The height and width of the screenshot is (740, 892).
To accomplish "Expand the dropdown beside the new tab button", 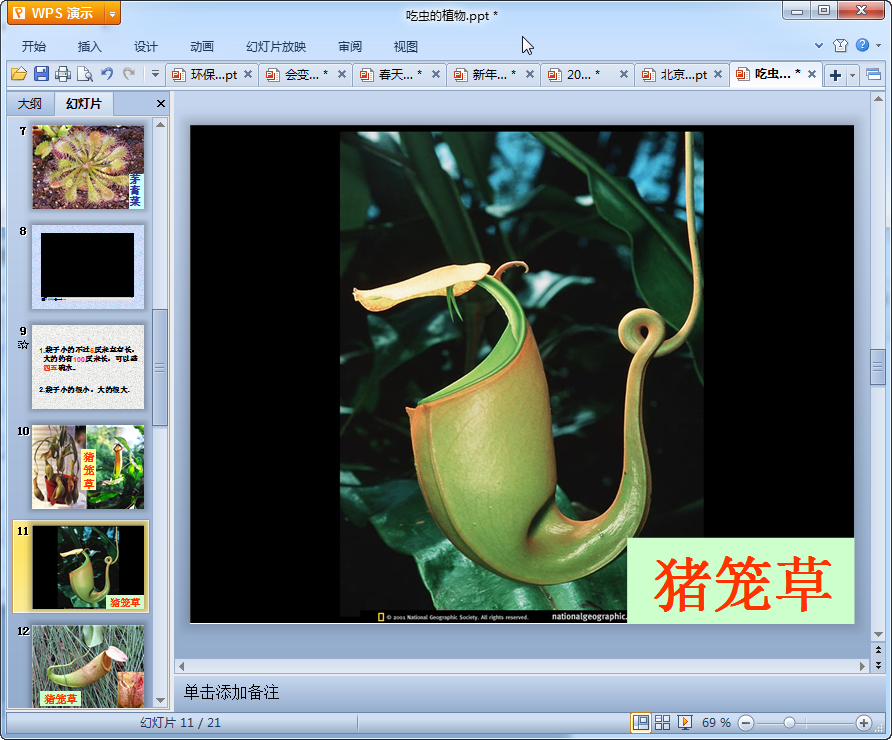I will coord(853,75).
